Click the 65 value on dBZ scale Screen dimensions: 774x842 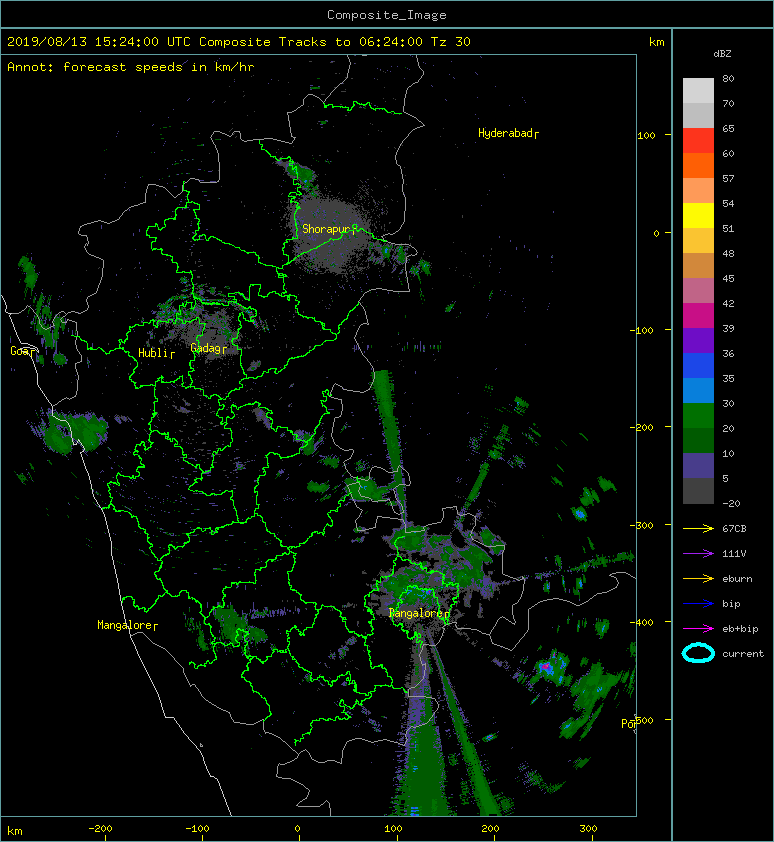(x=728, y=128)
